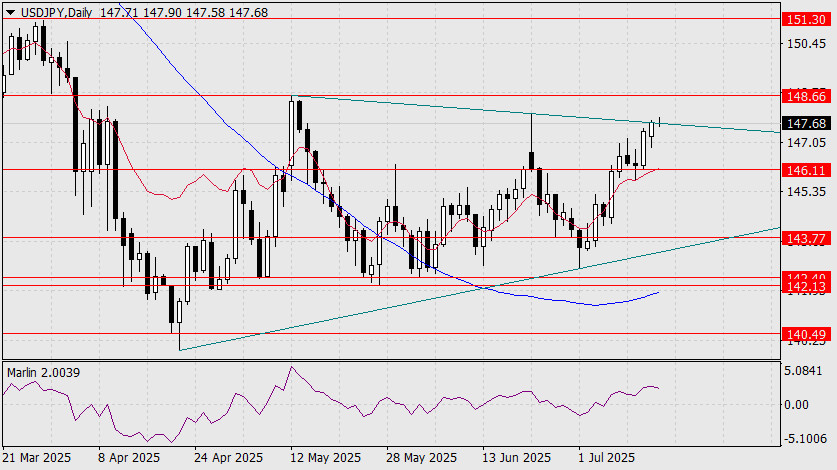Screen dimensions: 837x470
Task: Click the 13 Jun 2025 date marker
Action: (516, 458)
